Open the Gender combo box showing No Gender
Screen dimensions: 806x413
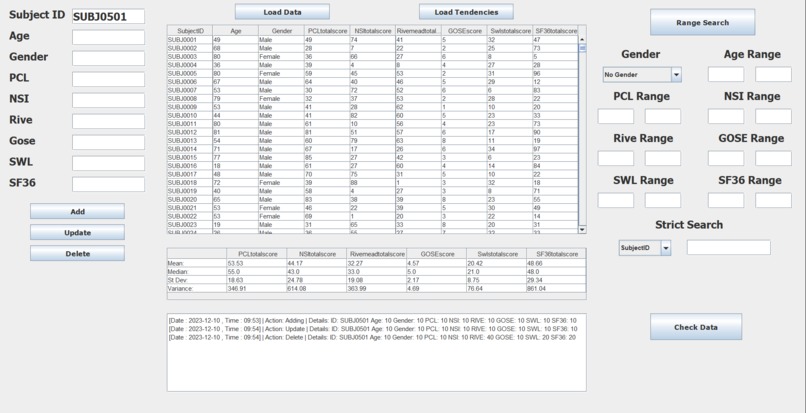(x=642, y=75)
